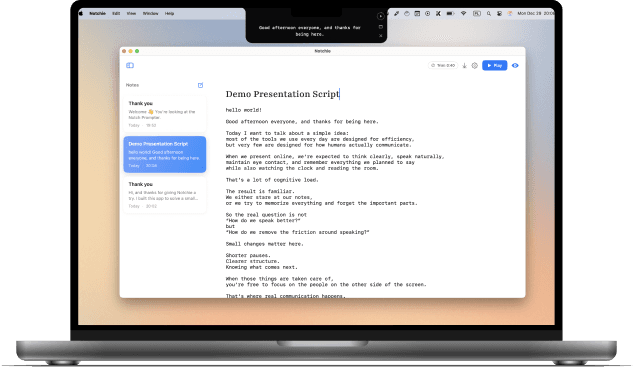Close the notch prompter overlay
The width and height of the screenshot is (633, 367).
point(380,36)
